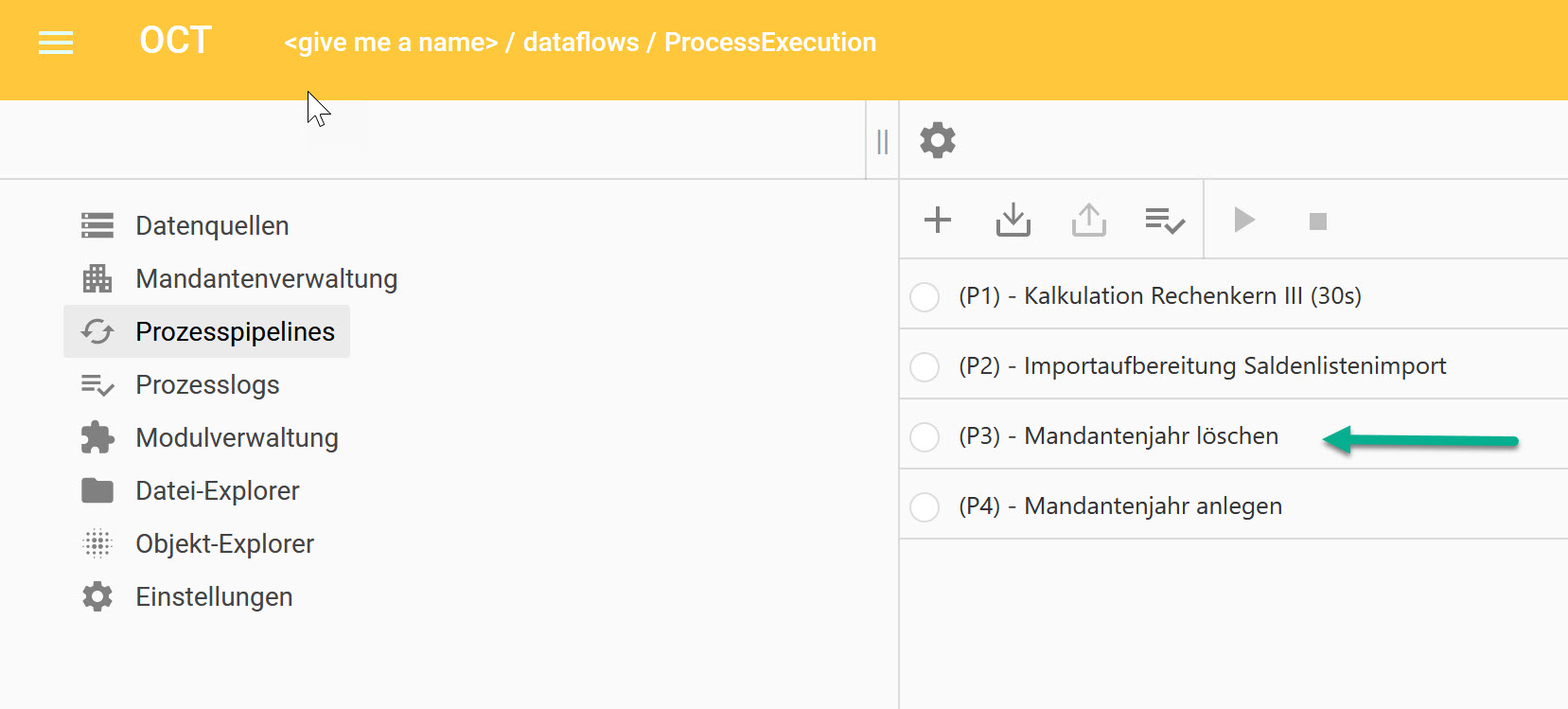
Task: Open Datenquellen in the sidebar
Action: pos(212,225)
